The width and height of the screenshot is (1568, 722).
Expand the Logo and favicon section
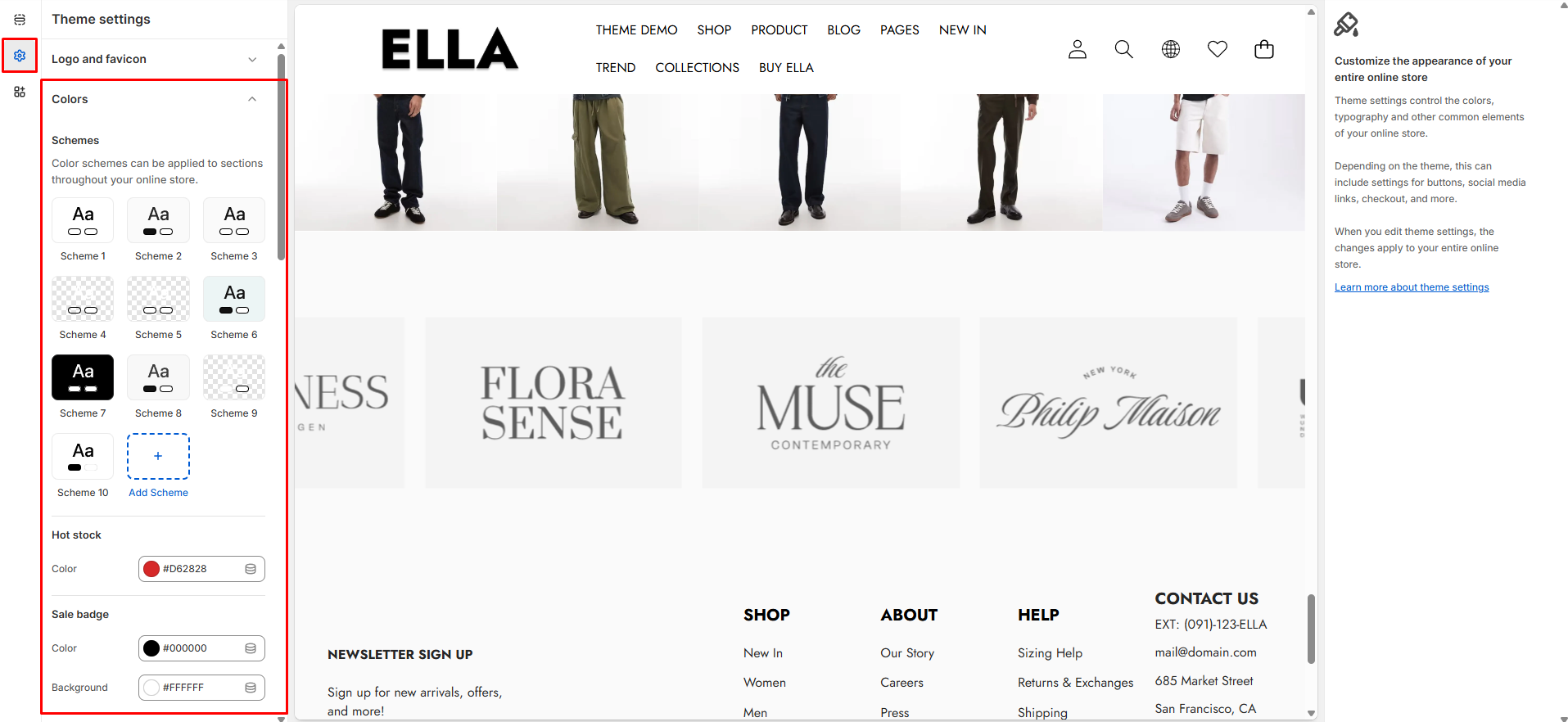point(155,59)
